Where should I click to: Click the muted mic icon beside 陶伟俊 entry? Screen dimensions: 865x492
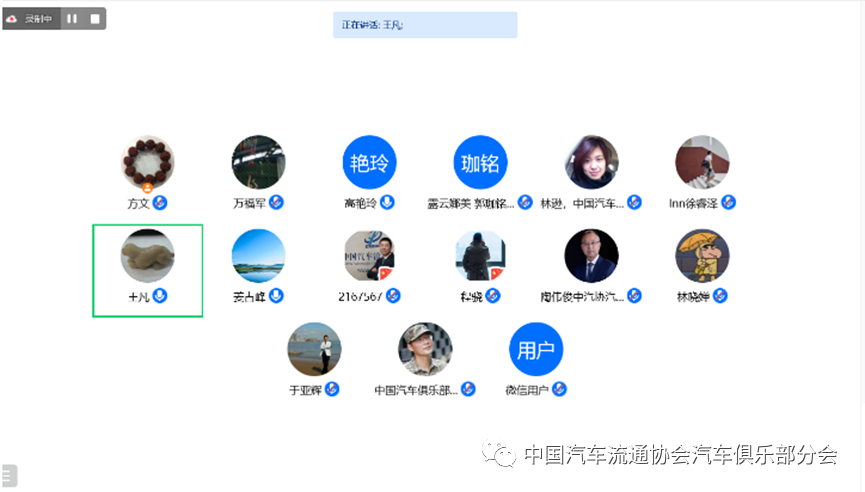coord(634,296)
